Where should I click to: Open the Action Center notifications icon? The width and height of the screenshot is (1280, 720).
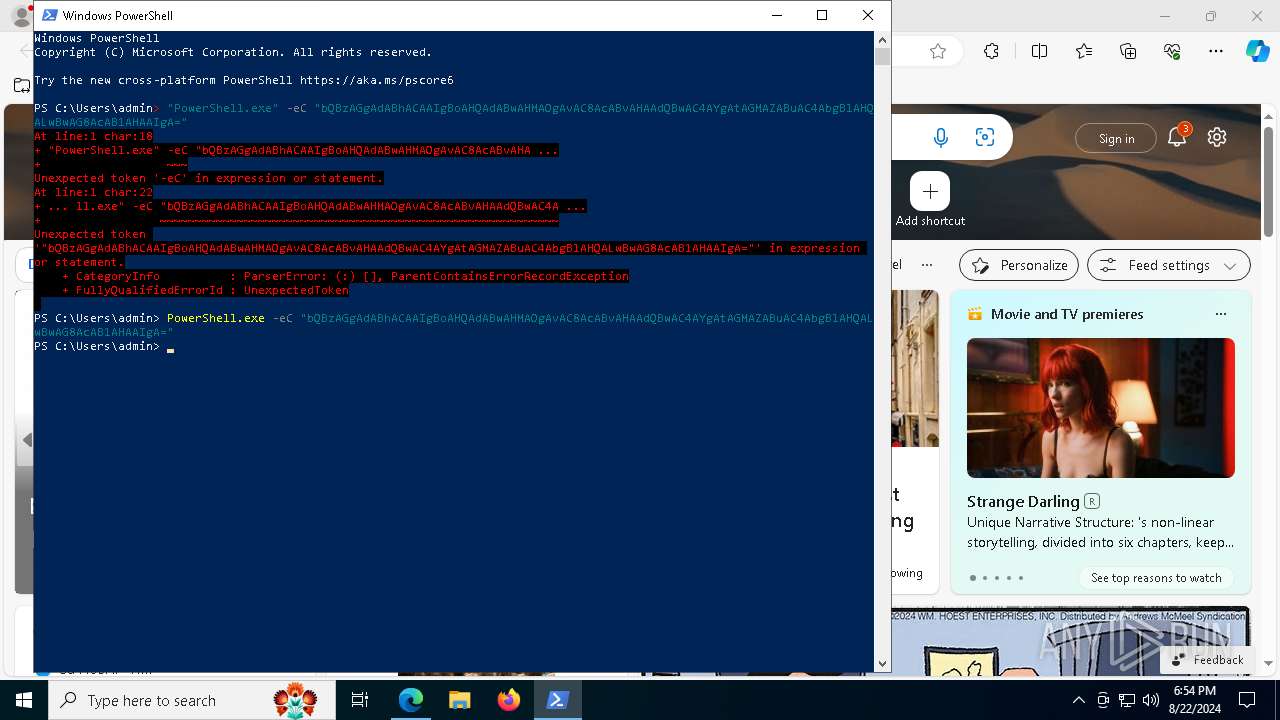pyautogui.click(x=1247, y=700)
